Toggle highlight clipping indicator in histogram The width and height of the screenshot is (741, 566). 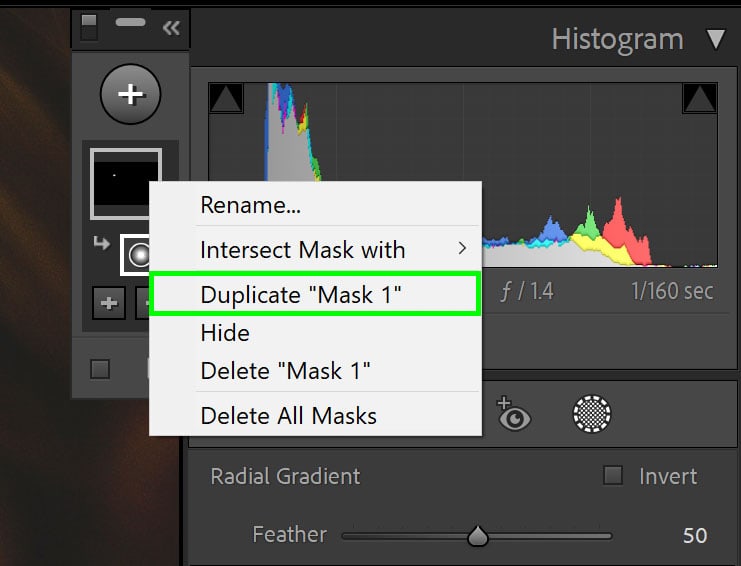(x=699, y=98)
